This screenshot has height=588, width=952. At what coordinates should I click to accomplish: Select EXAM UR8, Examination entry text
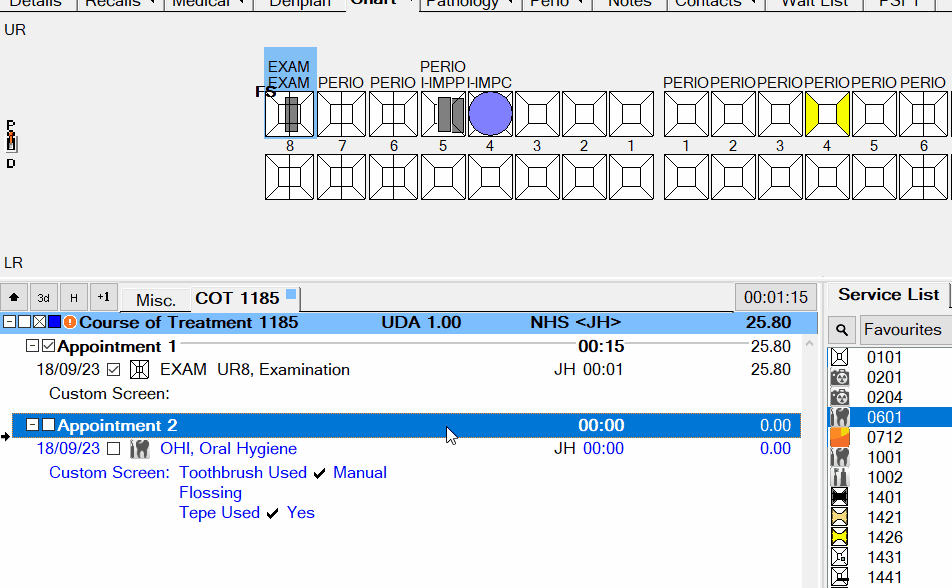click(x=255, y=370)
